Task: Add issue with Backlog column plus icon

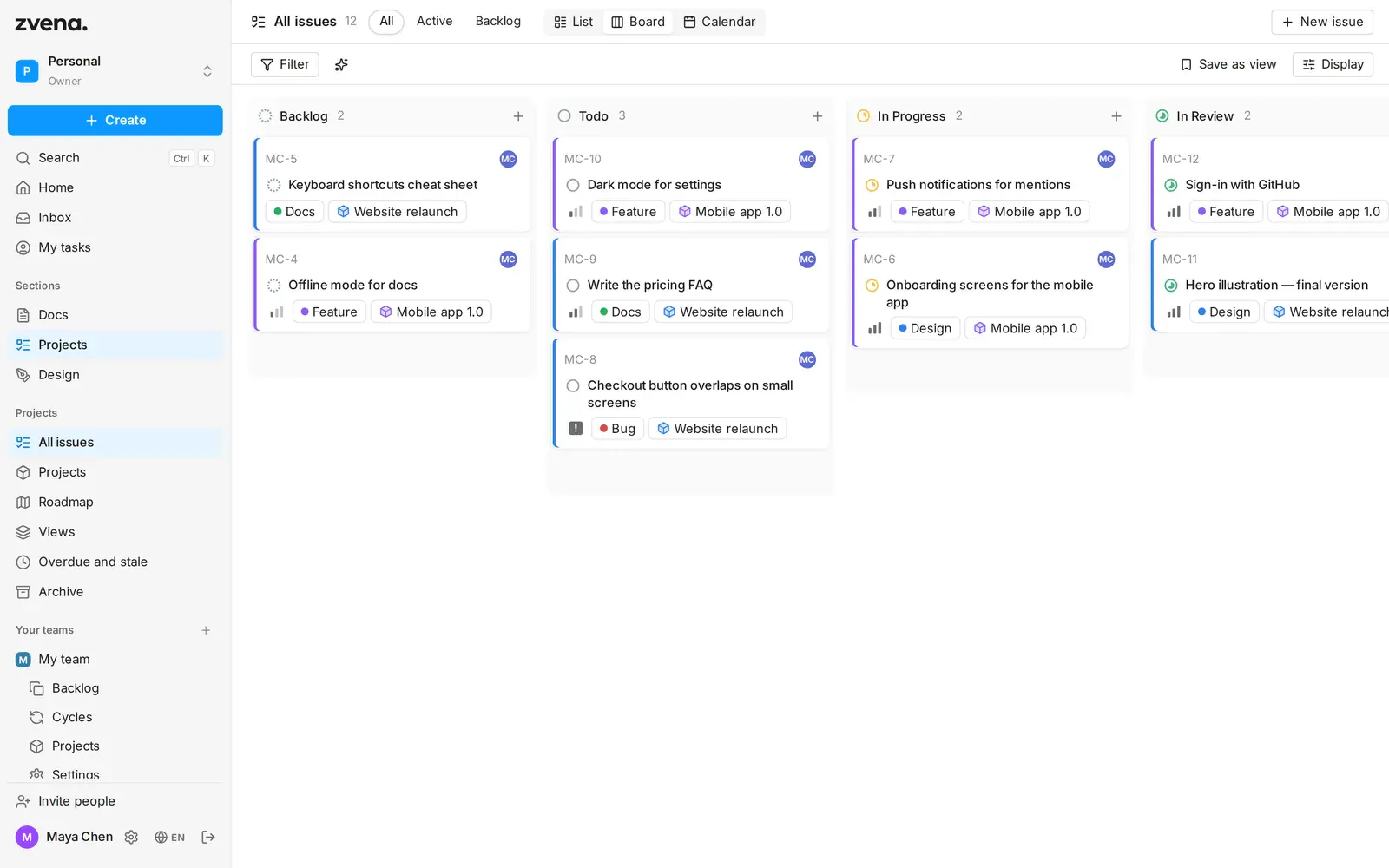Action: coord(518,116)
